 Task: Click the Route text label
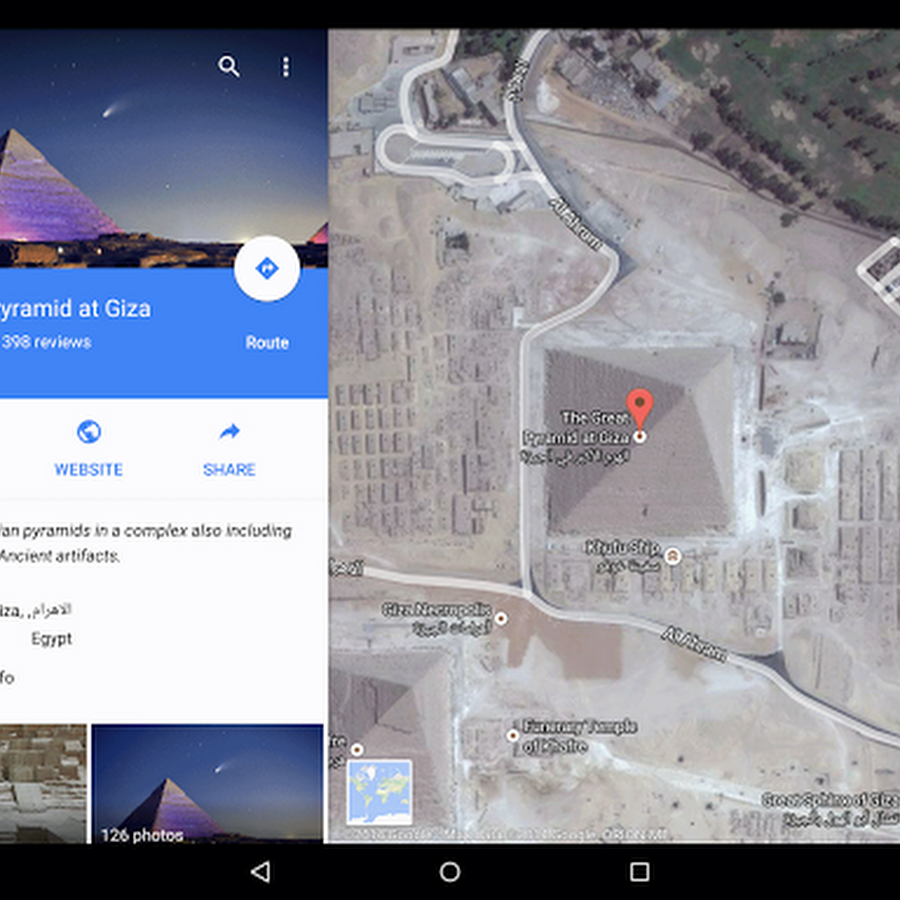click(x=267, y=343)
